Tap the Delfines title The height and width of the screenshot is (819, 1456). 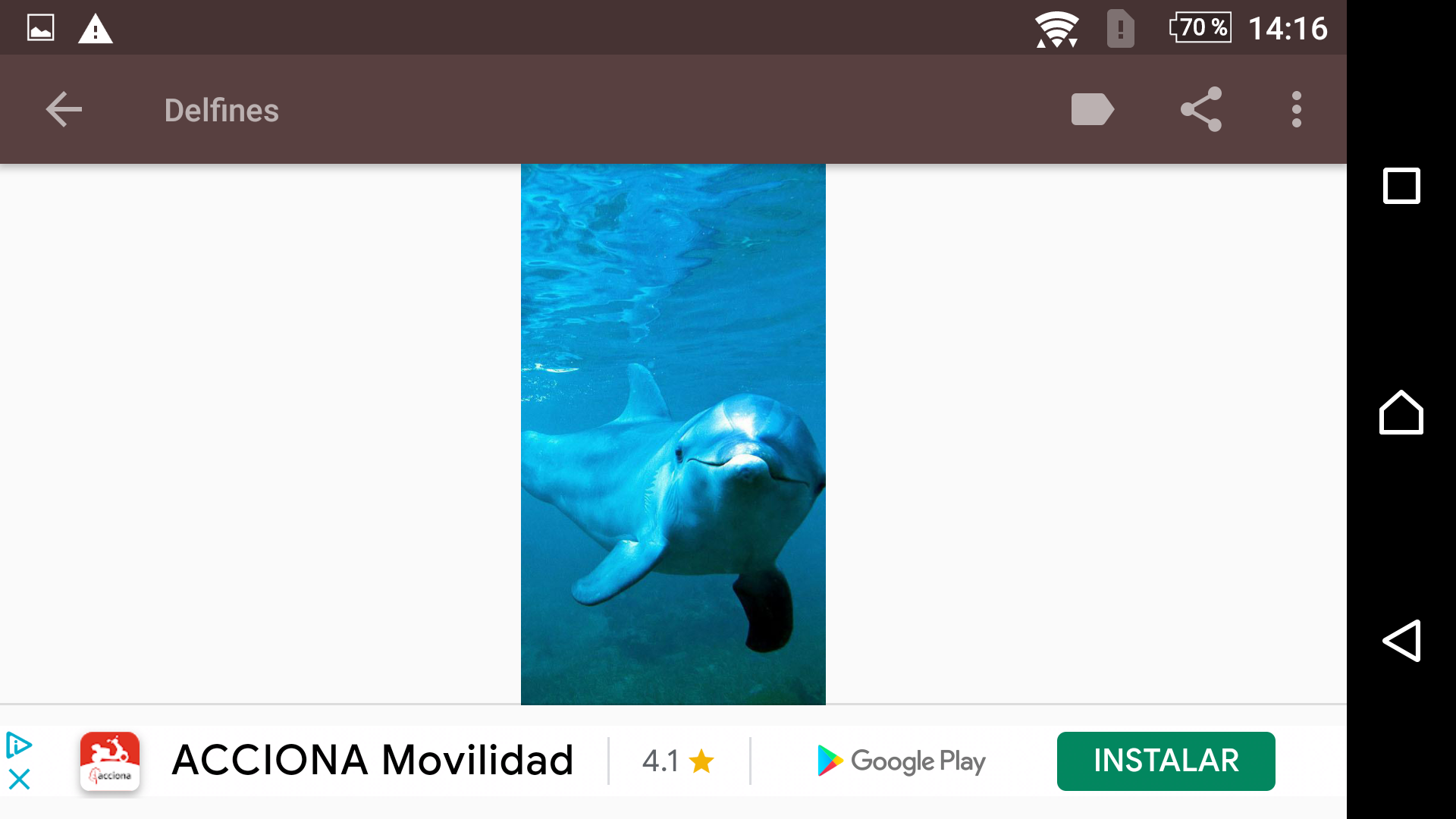point(221,111)
